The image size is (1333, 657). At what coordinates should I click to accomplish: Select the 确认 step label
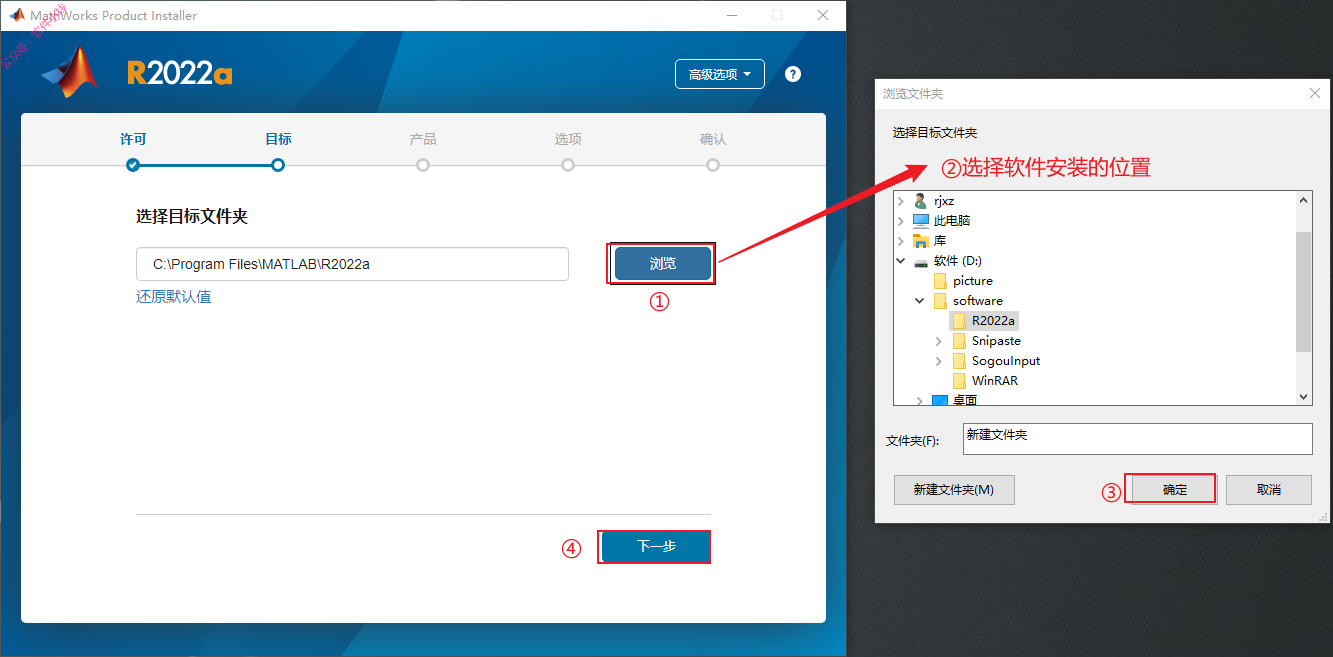(713, 139)
